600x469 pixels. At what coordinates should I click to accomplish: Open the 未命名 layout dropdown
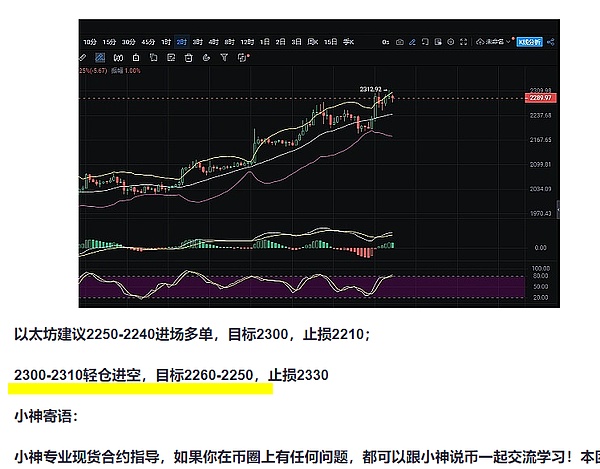pyautogui.click(x=494, y=42)
